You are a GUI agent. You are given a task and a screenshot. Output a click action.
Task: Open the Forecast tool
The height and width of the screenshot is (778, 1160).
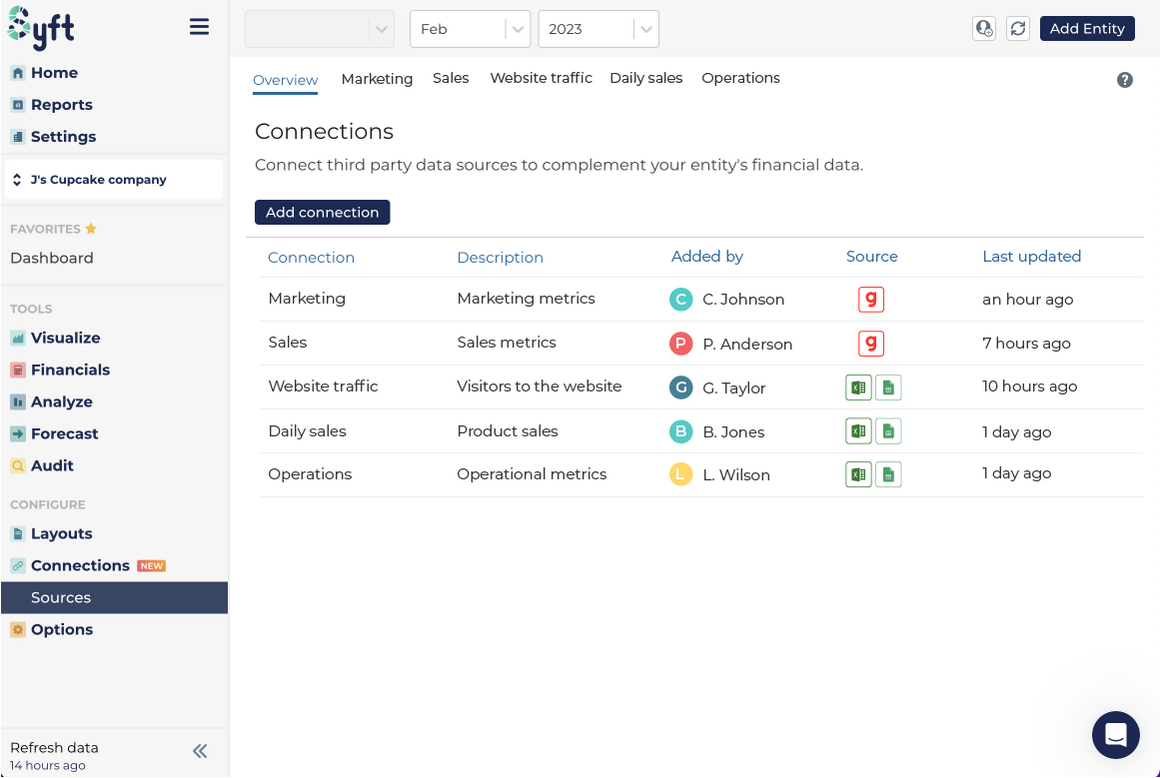(x=54, y=433)
